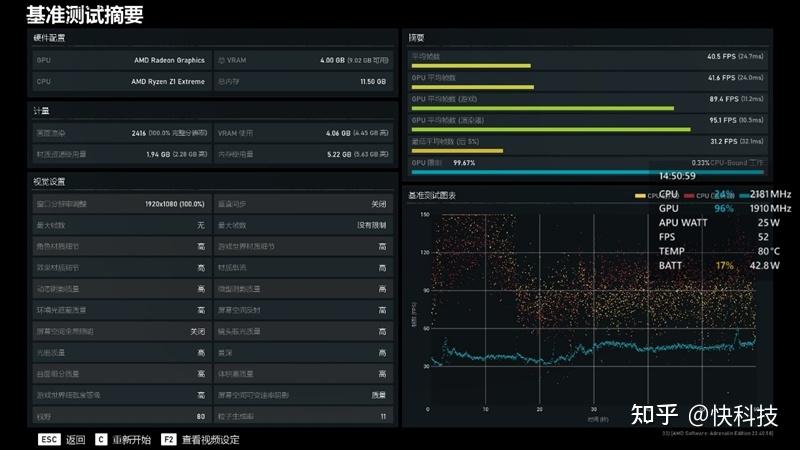Image resolution: width=800 pixels, height=450 pixels.
Task: Click the VRAM 4.00 GB row
Action: pos(303,60)
